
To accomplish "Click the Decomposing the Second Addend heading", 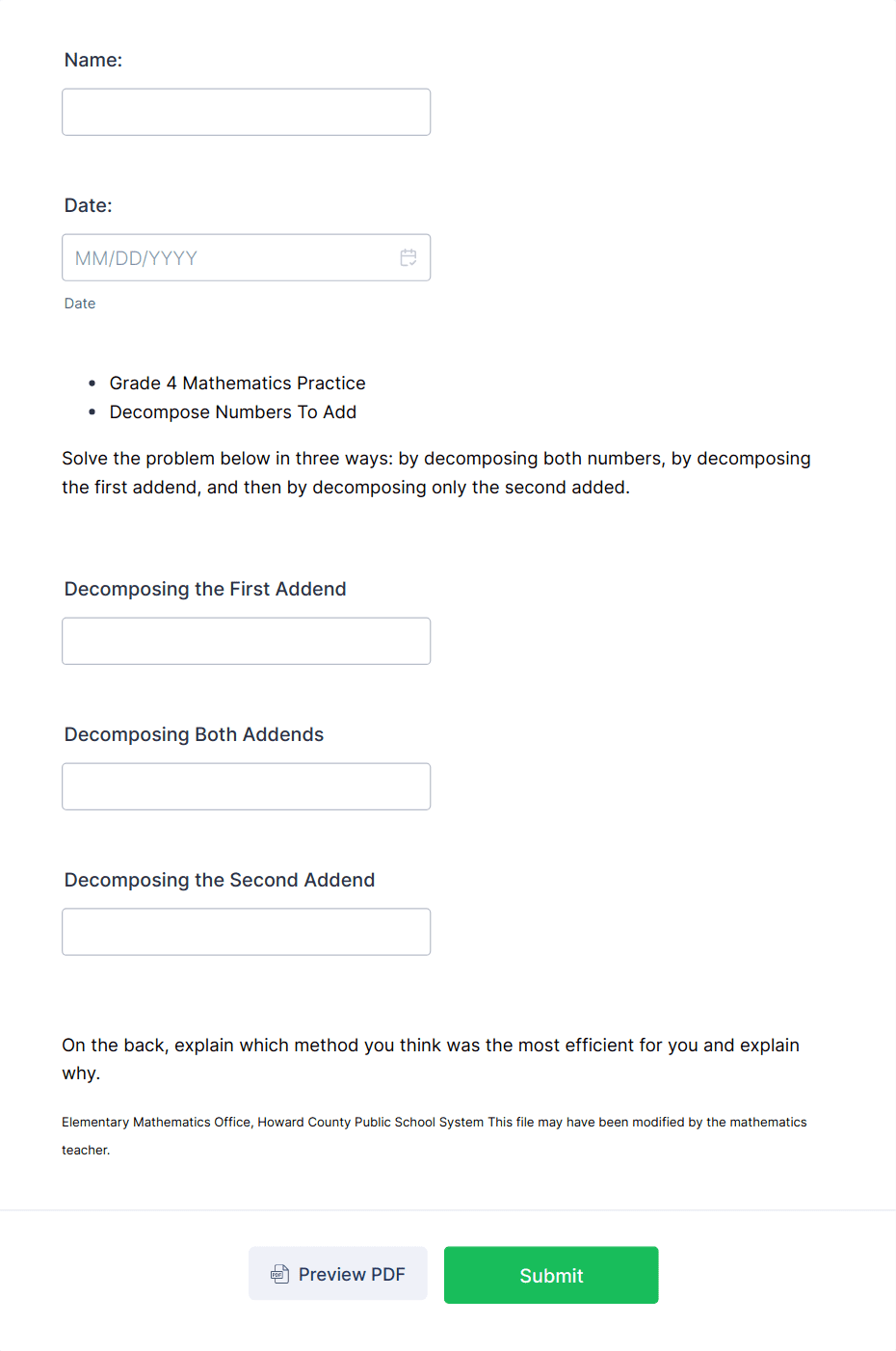I will (x=220, y=880).
